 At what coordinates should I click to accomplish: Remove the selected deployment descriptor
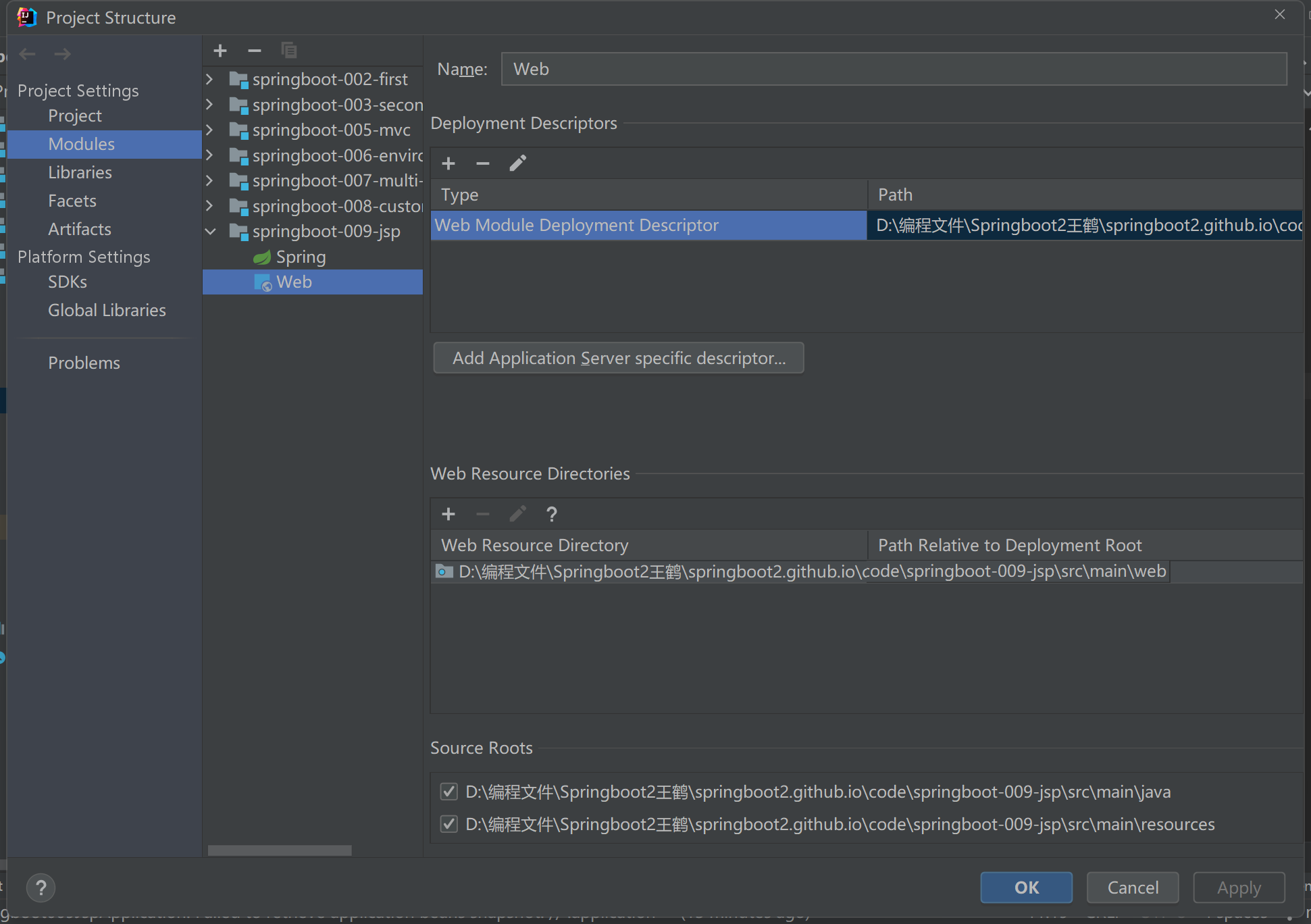(x=483, y=163)
